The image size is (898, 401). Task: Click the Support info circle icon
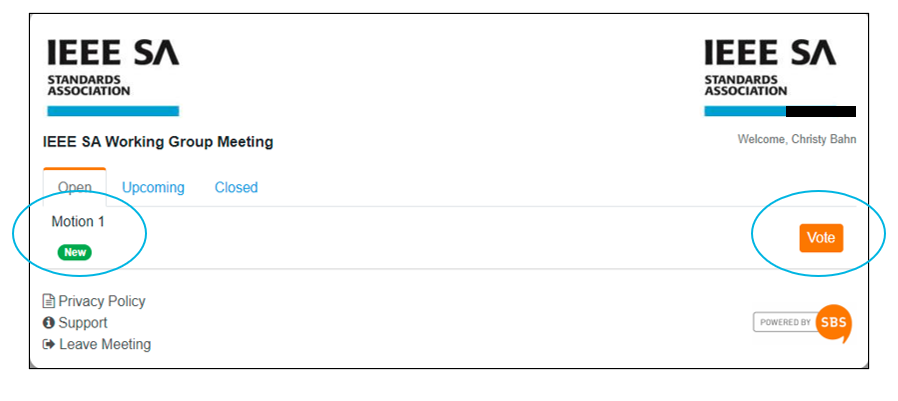[49, 323]
